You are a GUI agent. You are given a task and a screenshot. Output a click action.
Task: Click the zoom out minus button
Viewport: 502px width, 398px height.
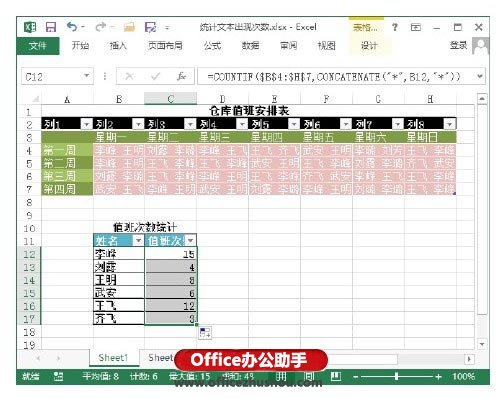pyautogui.click(x=356, y=377)
